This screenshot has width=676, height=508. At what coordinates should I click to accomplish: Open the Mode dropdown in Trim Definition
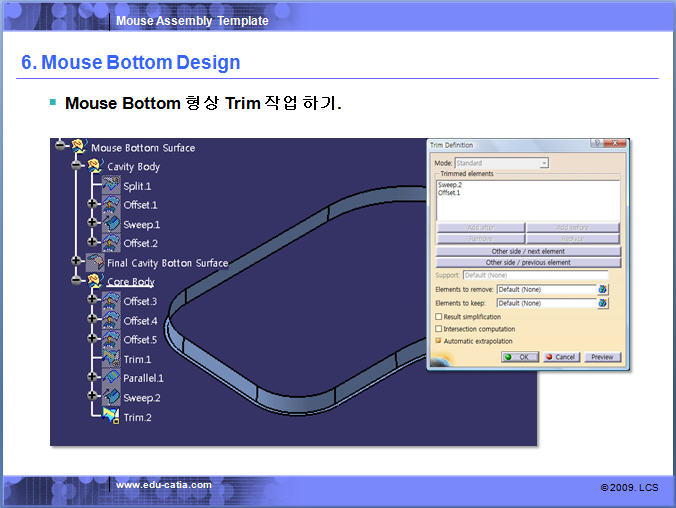(x=543, y=163)
